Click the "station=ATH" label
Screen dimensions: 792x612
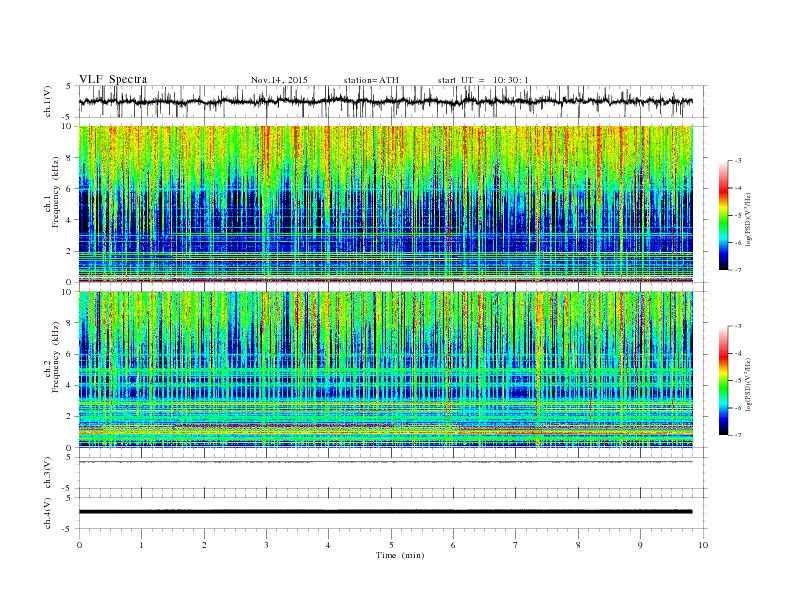(371, 80)
